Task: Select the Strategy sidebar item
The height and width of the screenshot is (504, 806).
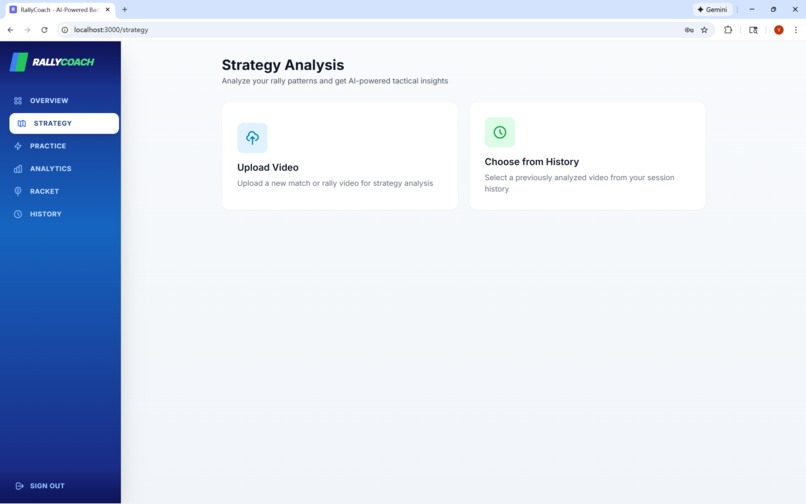Action: click(64, 123)
